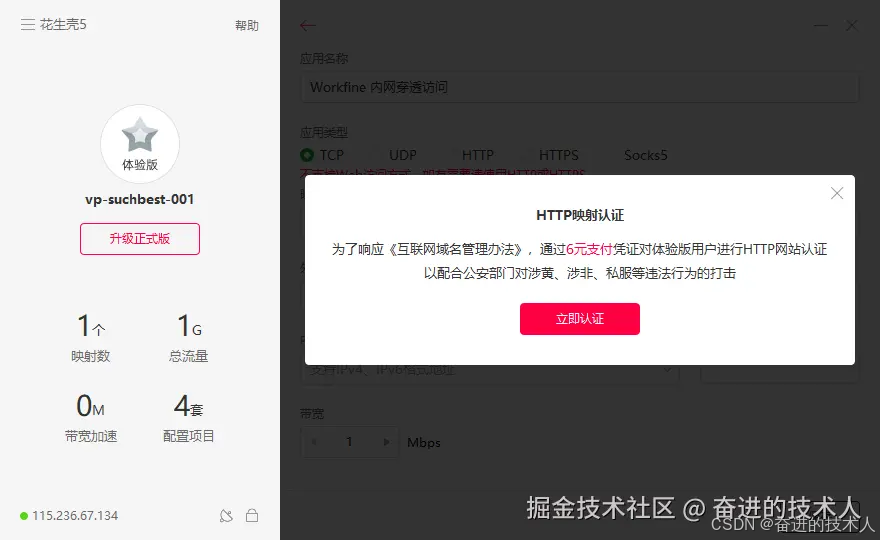The width and height of the screenshot is (880, 540).
Task: Select the Socks5 application type
Action: click(645, 155)
